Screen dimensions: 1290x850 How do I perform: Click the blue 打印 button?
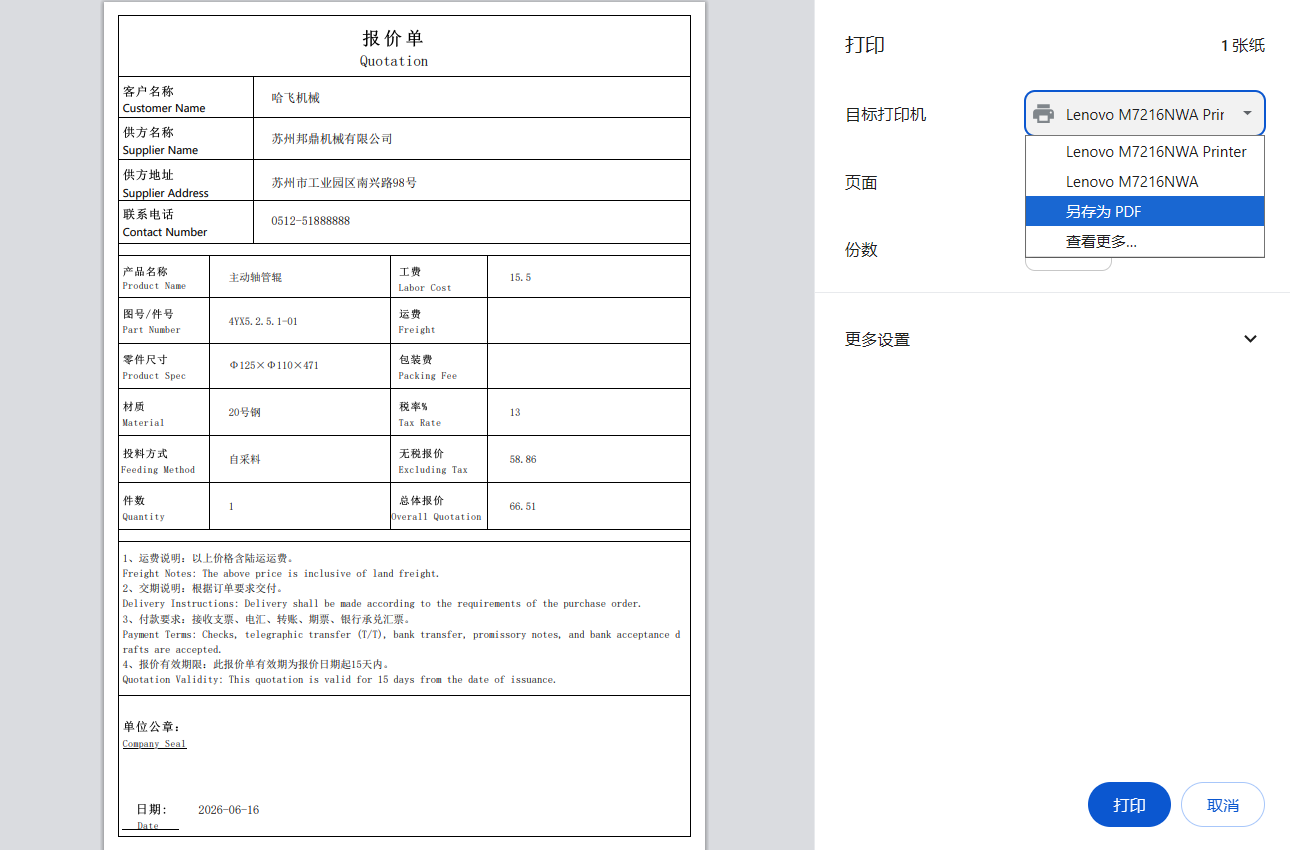[1129, 805]
